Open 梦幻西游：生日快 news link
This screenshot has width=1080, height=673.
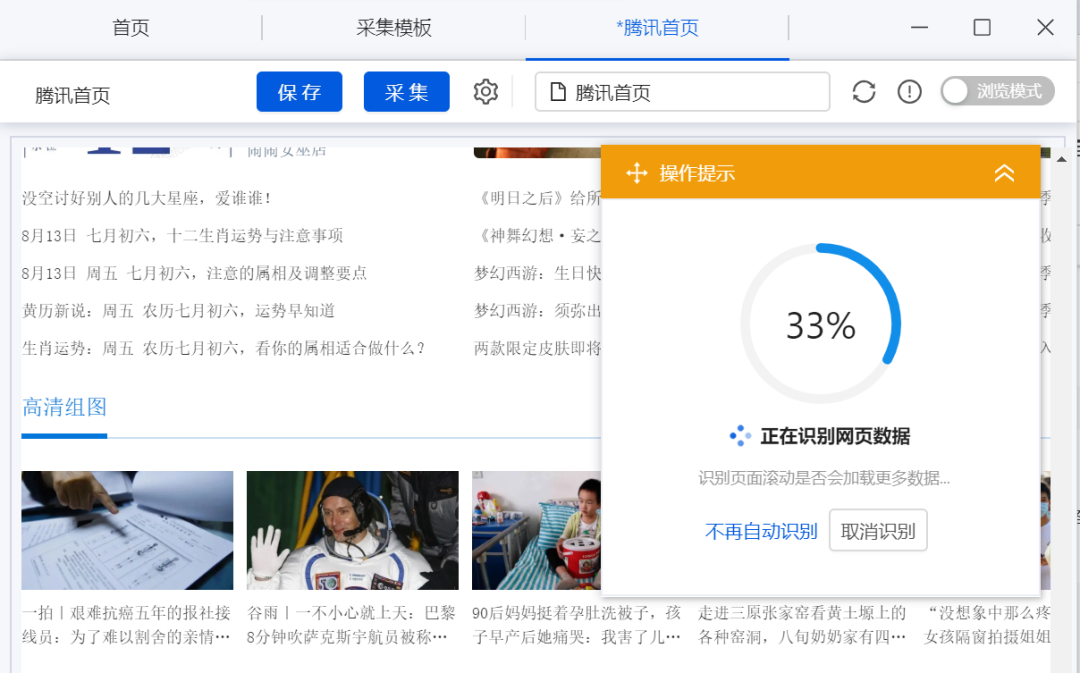coord(538,273)
